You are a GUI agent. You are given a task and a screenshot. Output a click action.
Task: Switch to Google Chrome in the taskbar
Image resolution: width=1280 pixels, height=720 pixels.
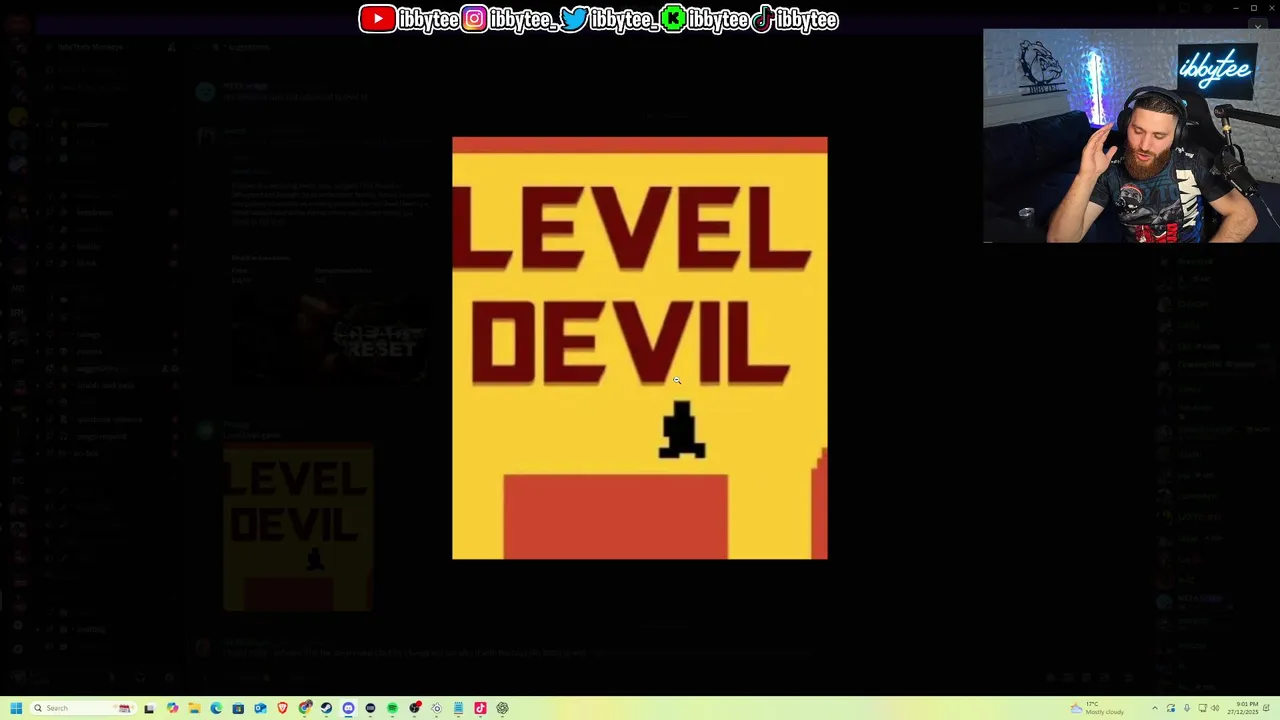click(305, 708)
